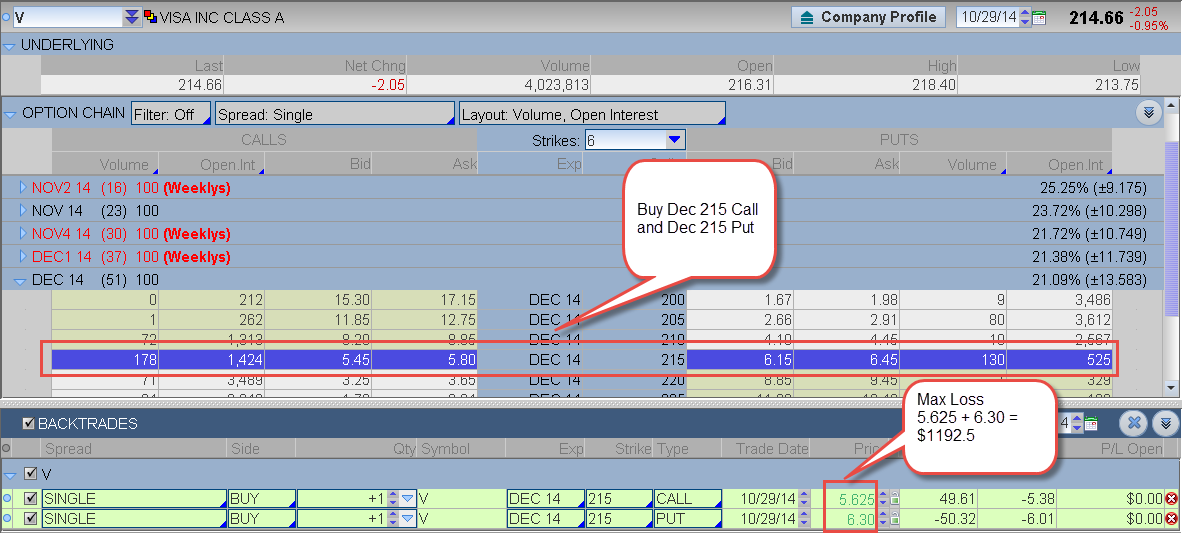
Task: Open the Backtrades calendar icon
Action: 1092,423
